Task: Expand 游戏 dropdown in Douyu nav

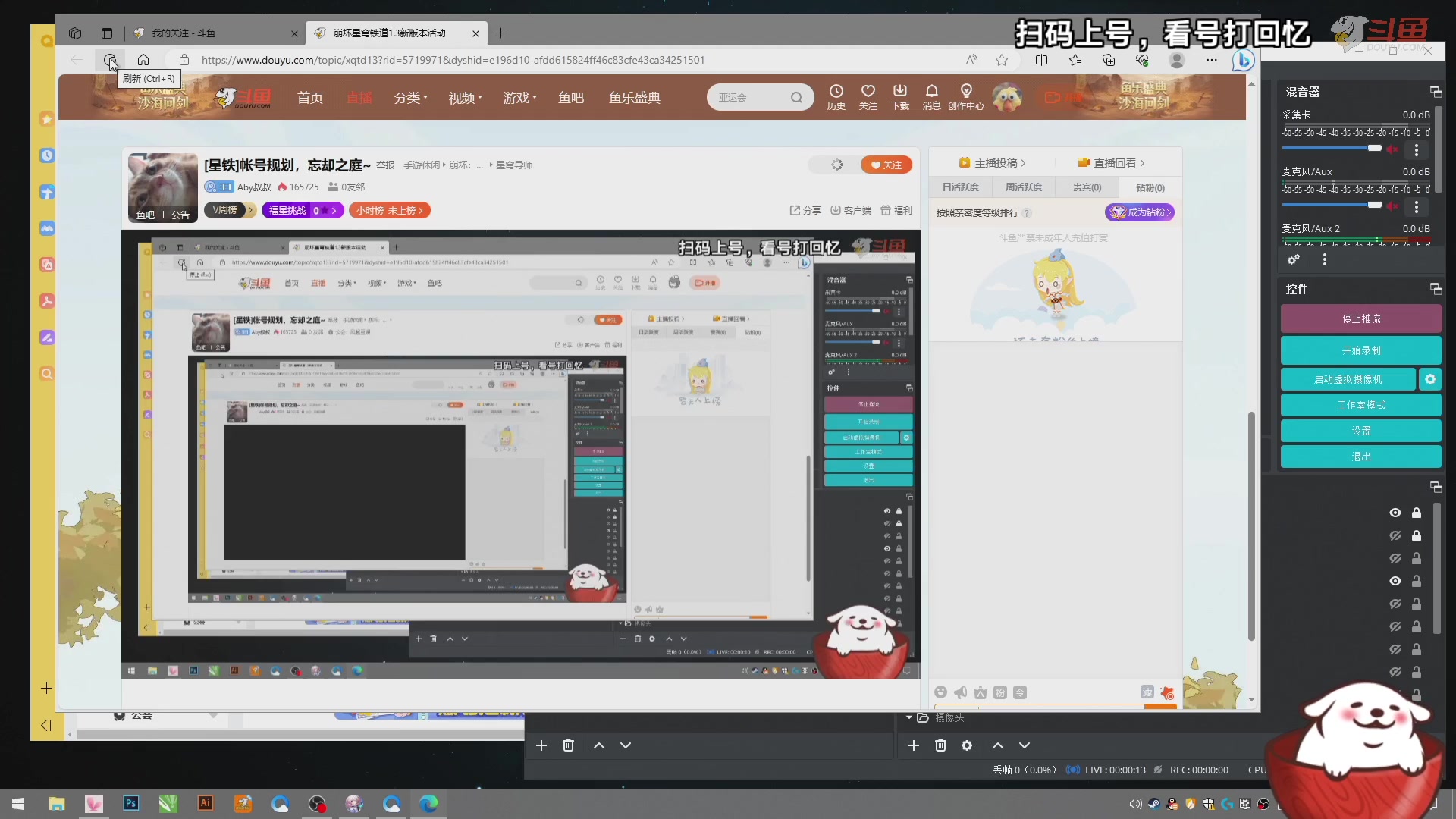Action: pos(519,98)
